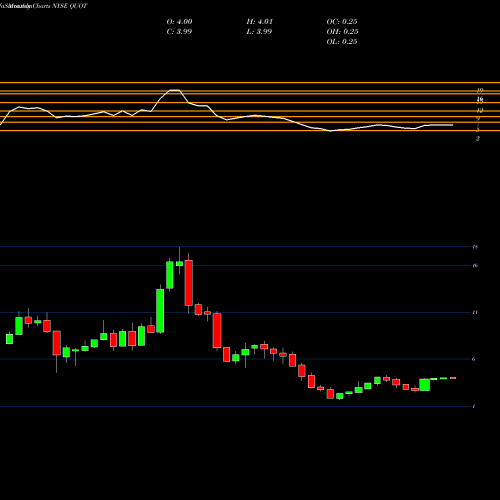The width and height of the screenshot is (500, 500).
Task: Click indicator axis label 2 below orange lines
Action: point(478,139)
